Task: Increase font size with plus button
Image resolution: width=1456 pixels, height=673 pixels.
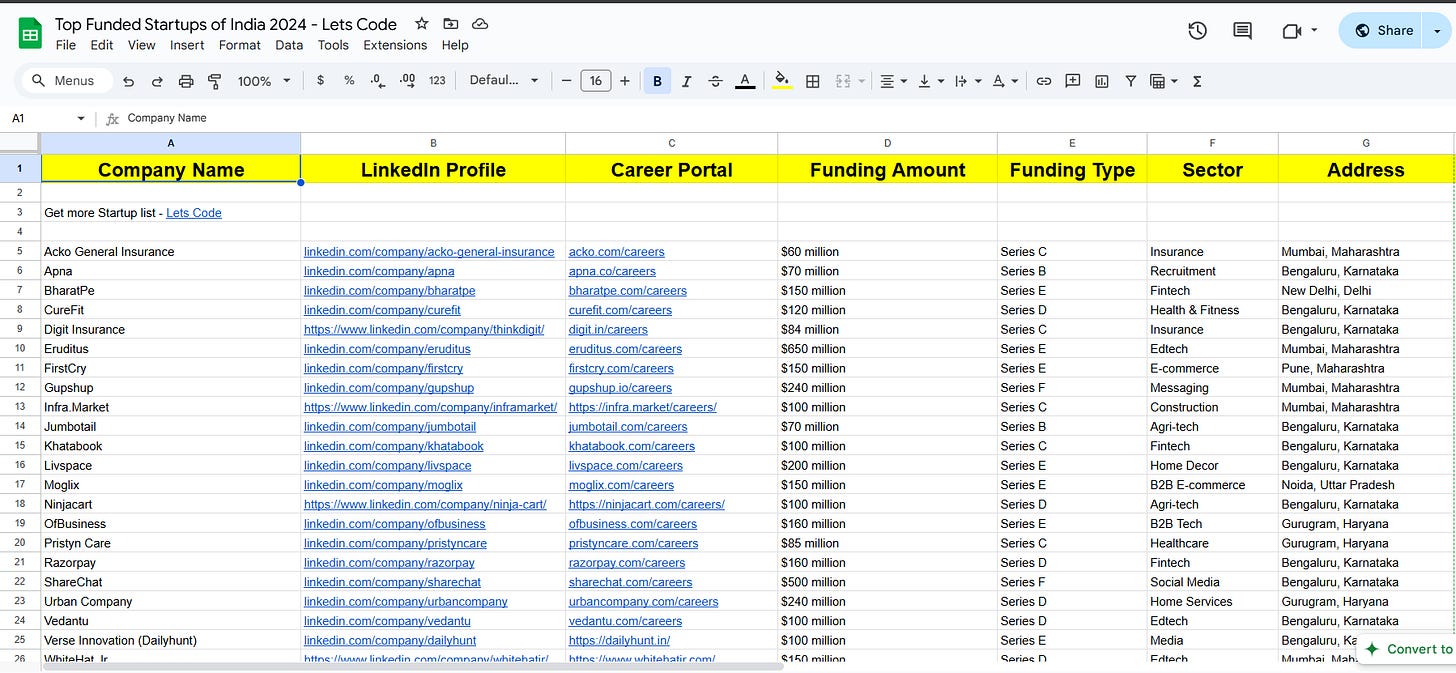Action: point(625,81)
